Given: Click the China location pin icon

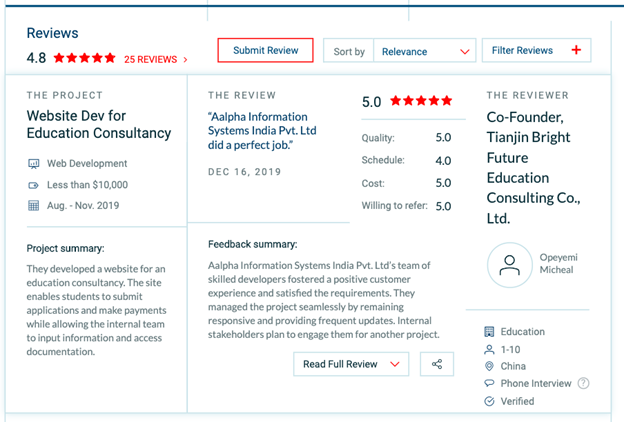Looking at the screenshot, I should point(489,366).
